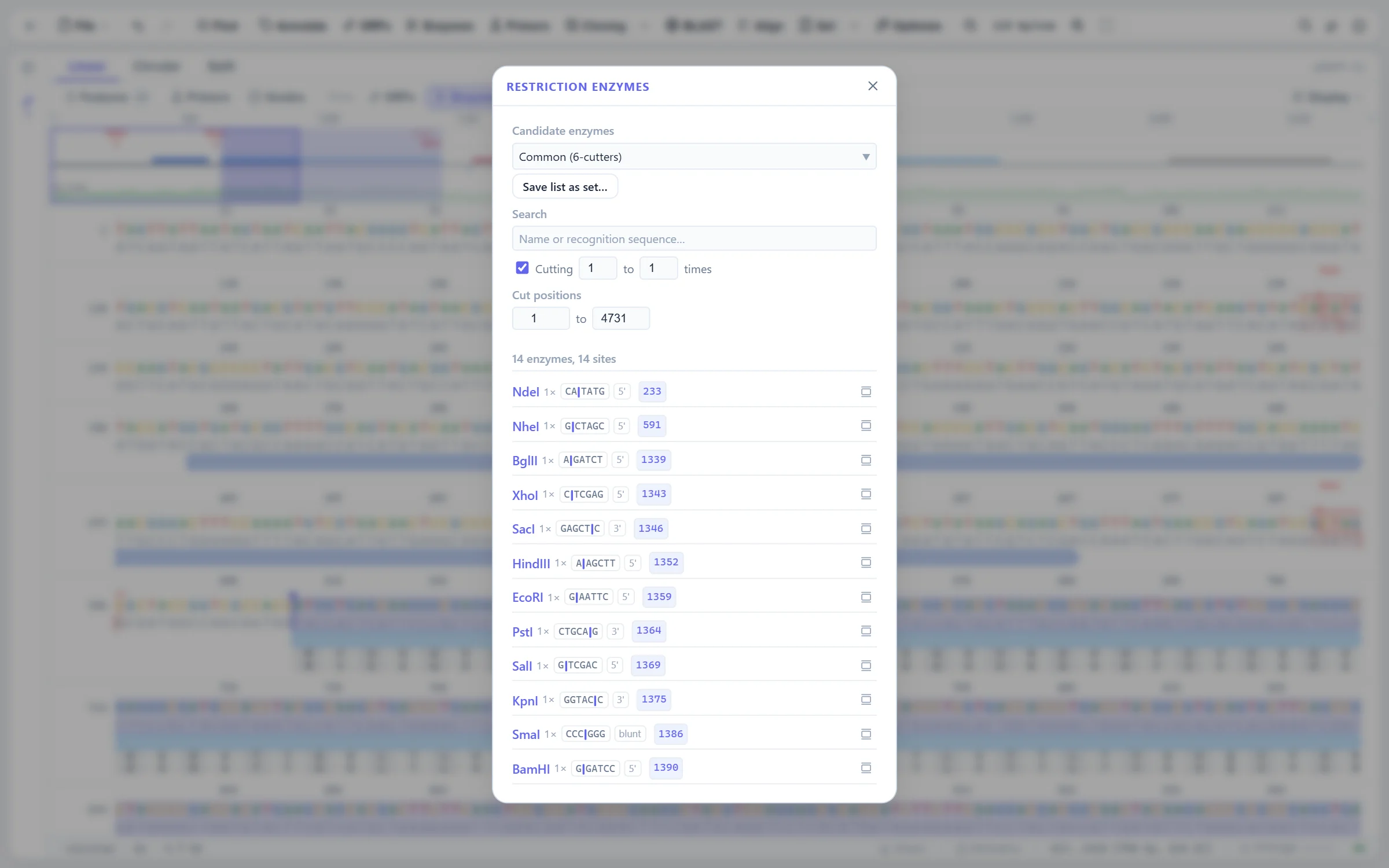
Task: Click the SacI row window icon
Action: 866,528
